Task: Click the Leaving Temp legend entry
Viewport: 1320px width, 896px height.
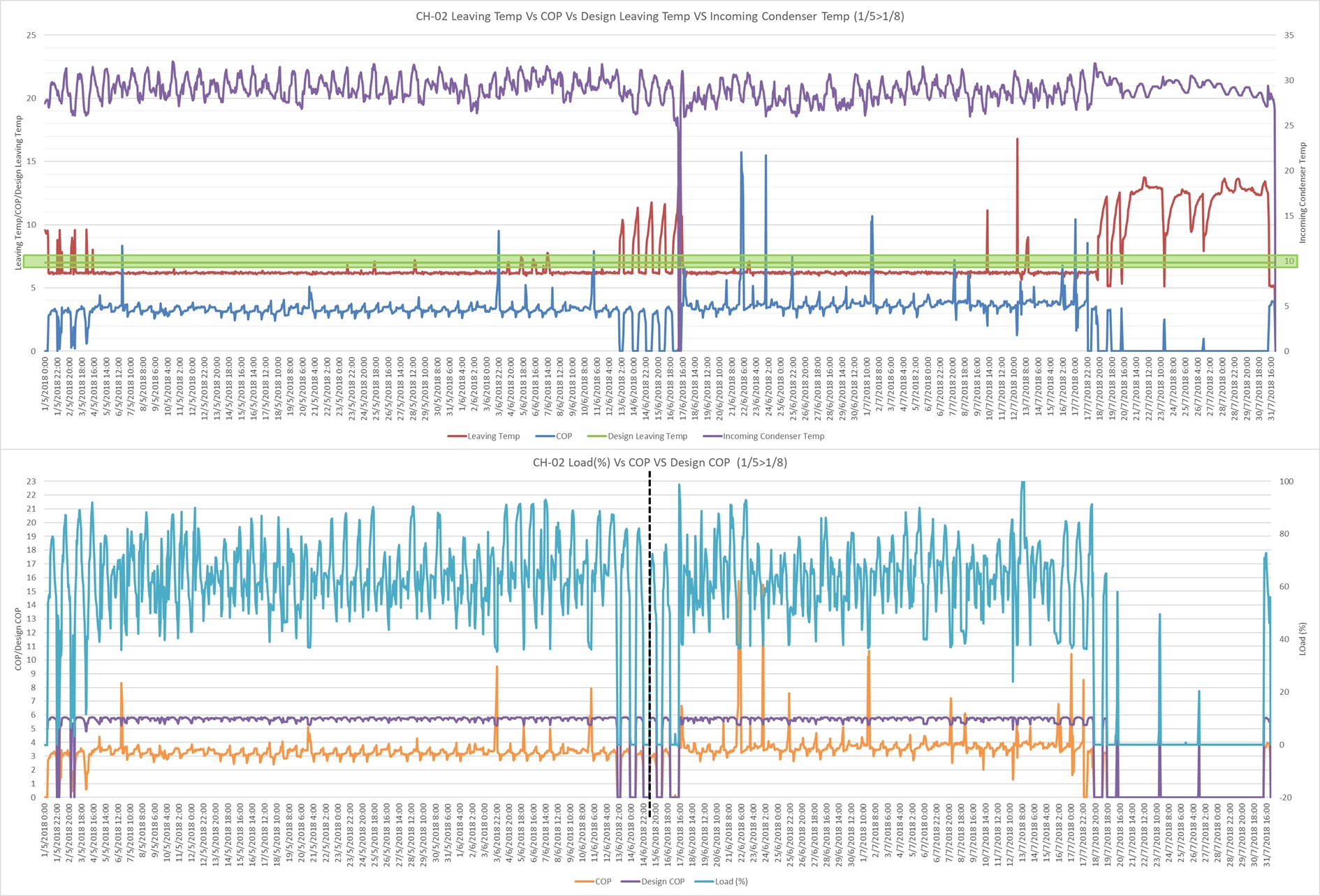Action: pyautogui.click(x=493, y=436)
